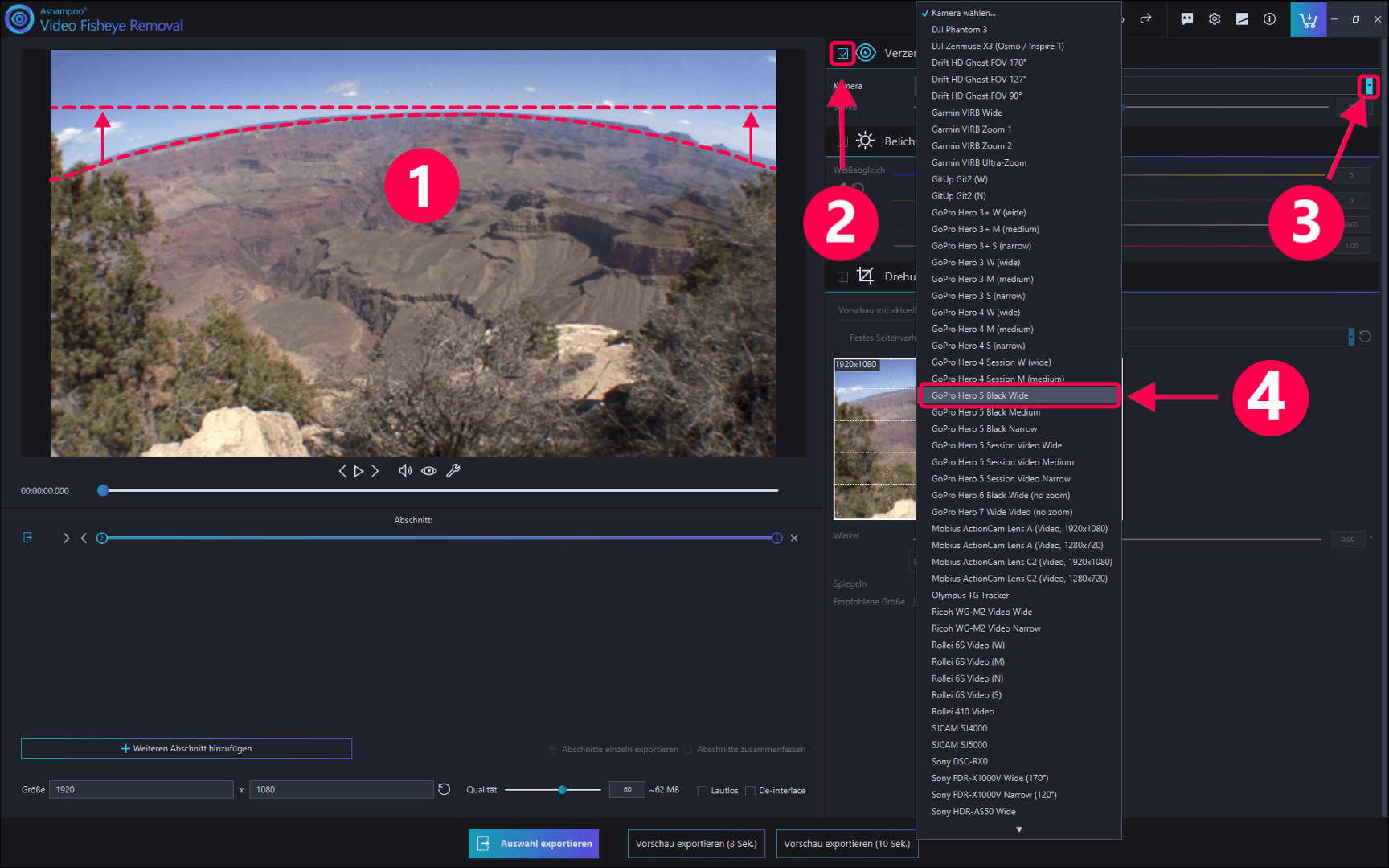The image size is (1389, 868).
Task: Click the height field showing 1080
Action: [x=341, y=790]
